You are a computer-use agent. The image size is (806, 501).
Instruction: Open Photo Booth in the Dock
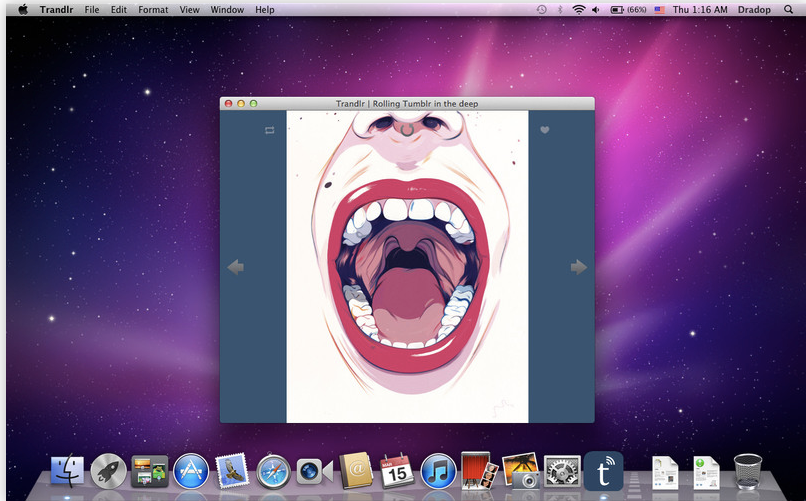point(479,470)
